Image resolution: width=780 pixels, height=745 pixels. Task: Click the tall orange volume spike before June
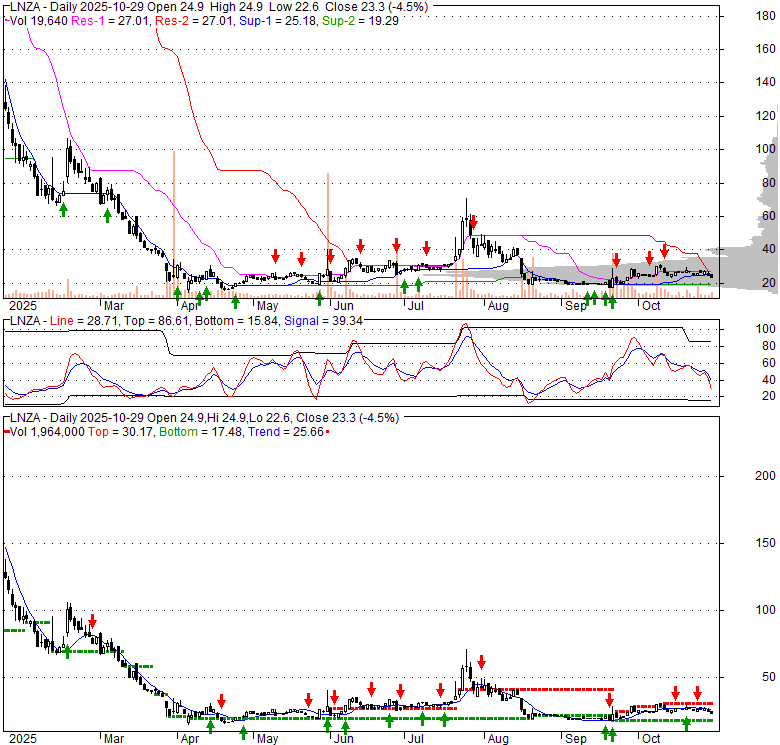click(328, 235)
